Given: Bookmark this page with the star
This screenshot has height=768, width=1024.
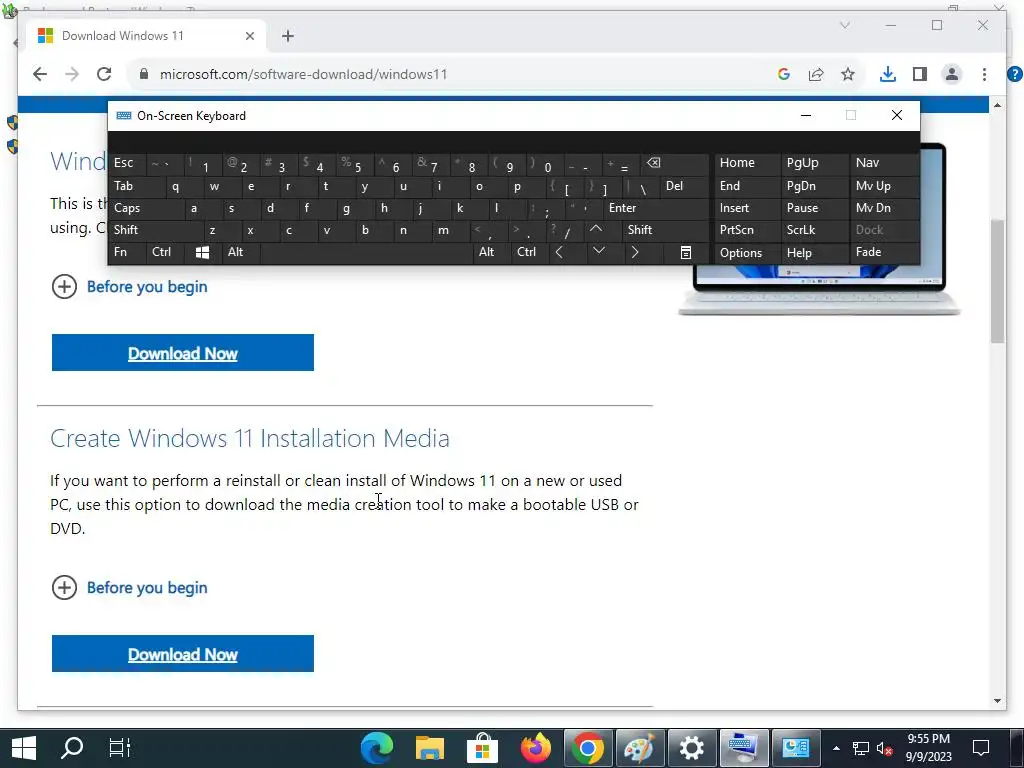Looking at the screenshot, I should coord(848,74).
